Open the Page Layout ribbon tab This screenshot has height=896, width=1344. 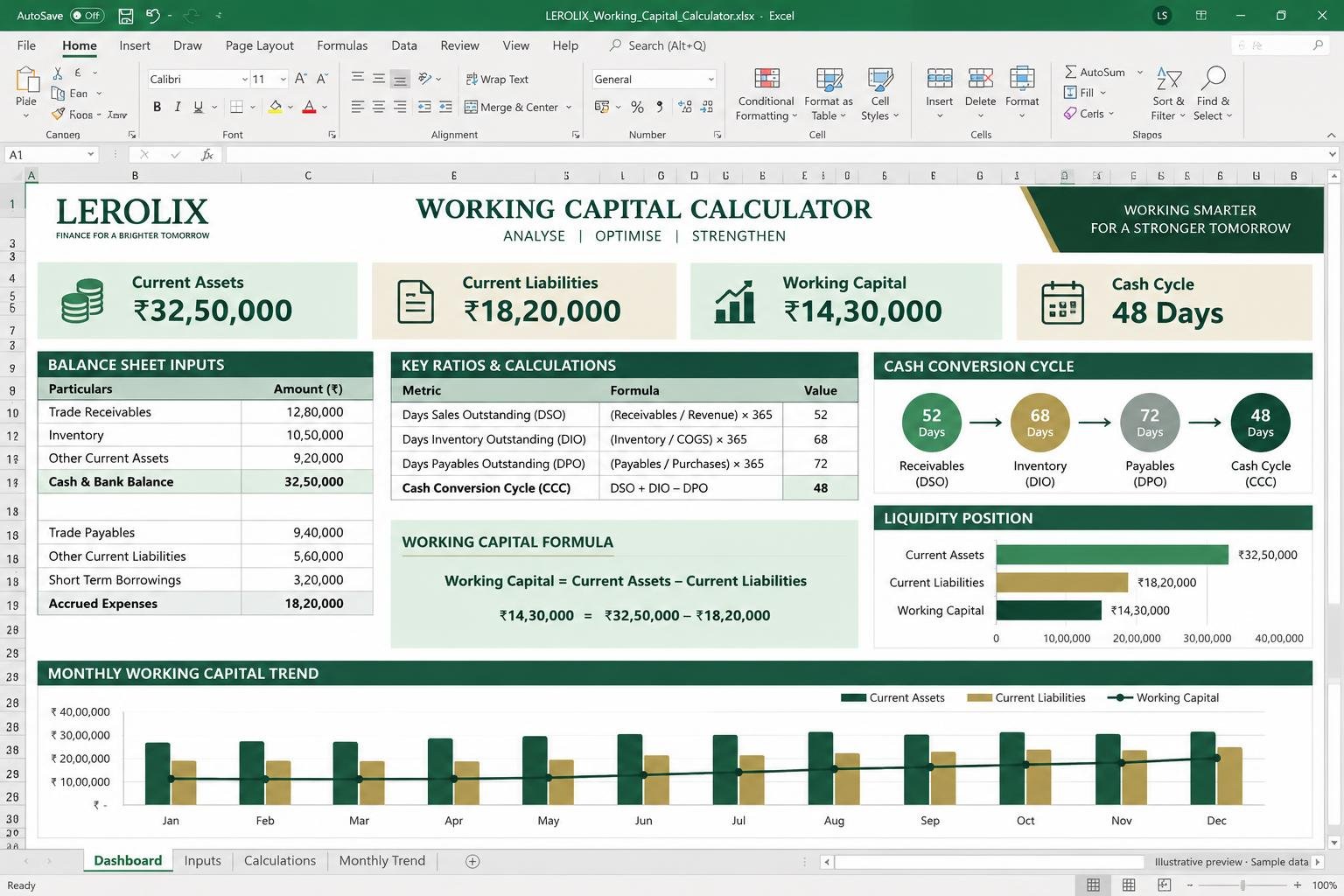[259, 45]
